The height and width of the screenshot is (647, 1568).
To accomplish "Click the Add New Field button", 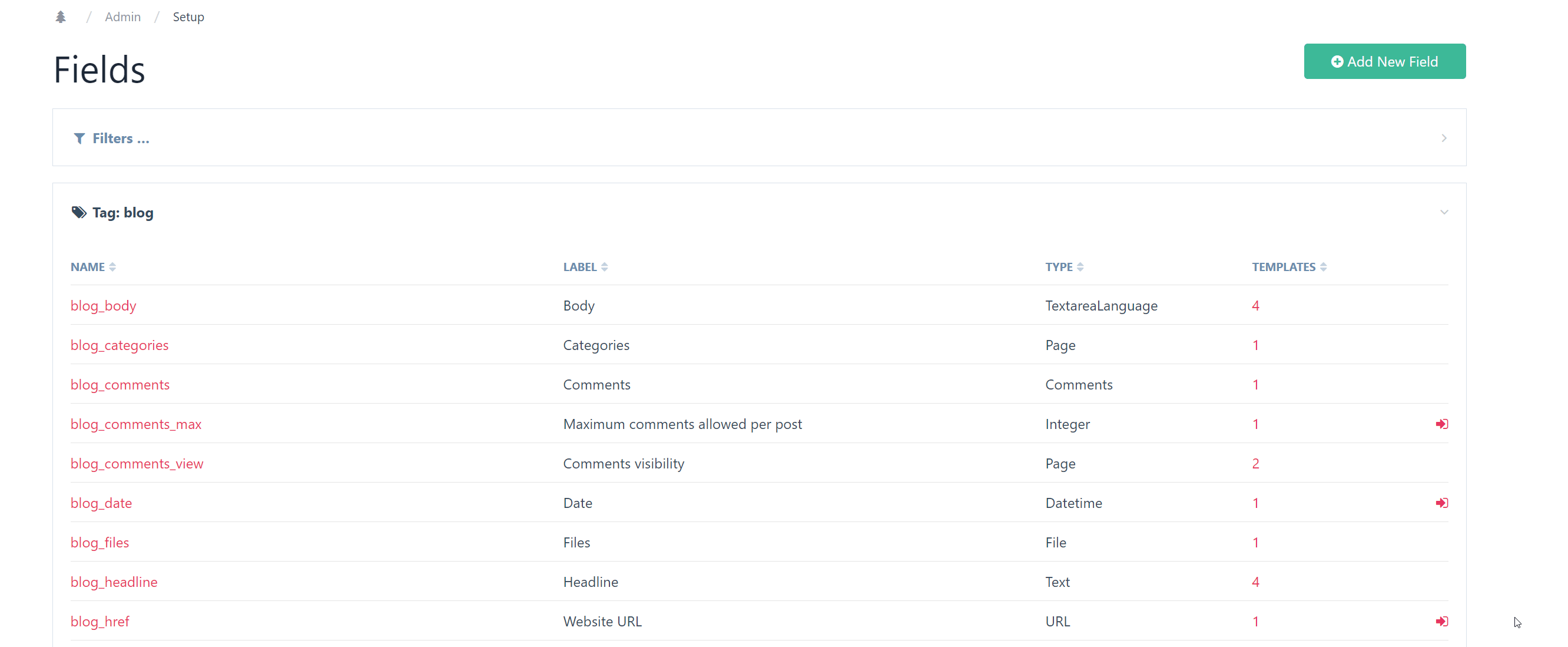I will pos(1385,61).
